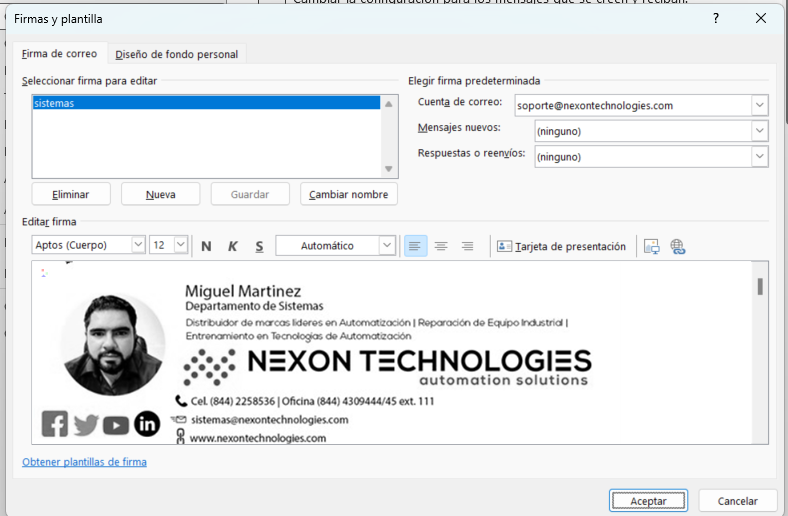Toggle underline formatting S button

259,246
